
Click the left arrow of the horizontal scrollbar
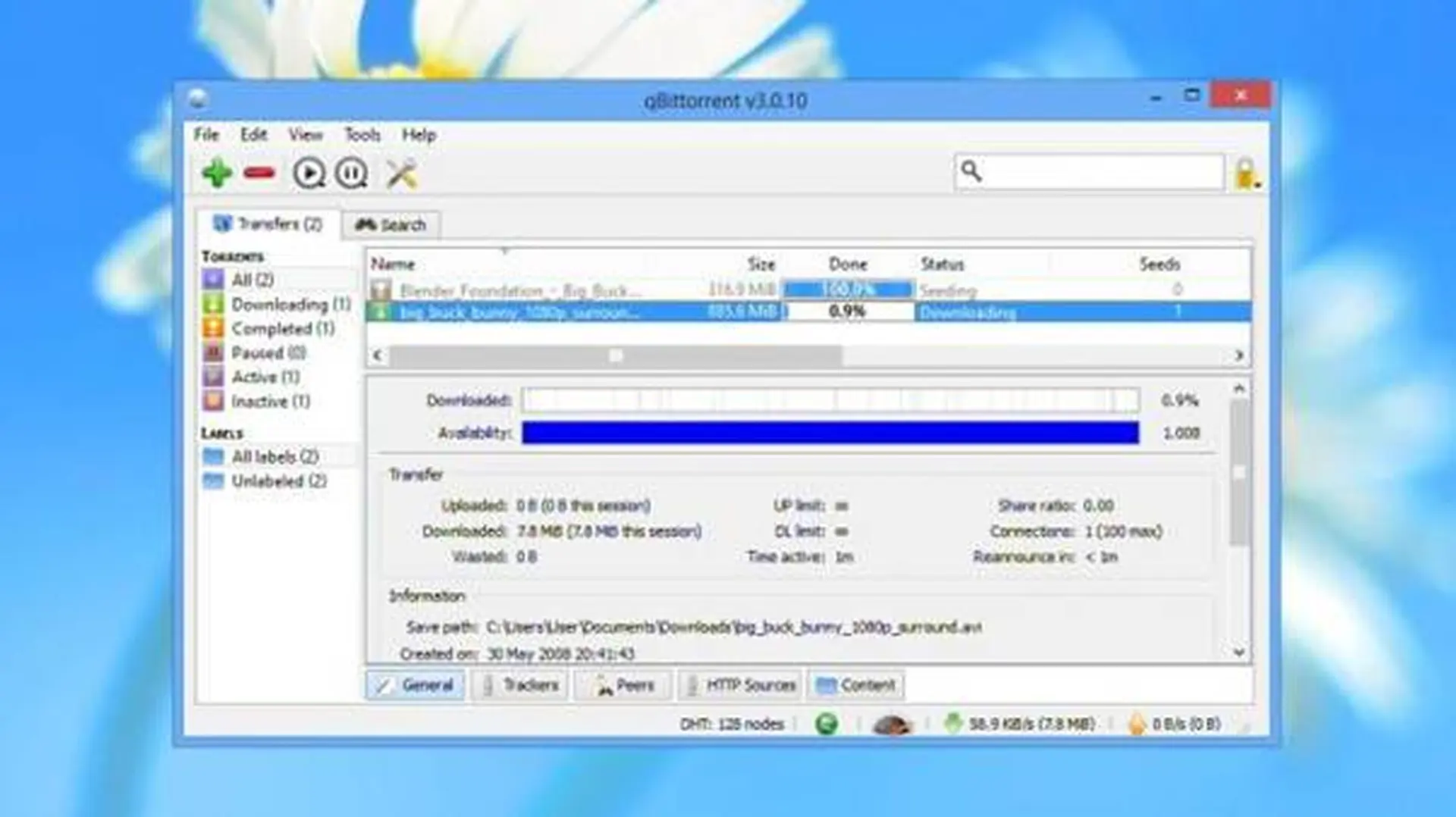377,355
